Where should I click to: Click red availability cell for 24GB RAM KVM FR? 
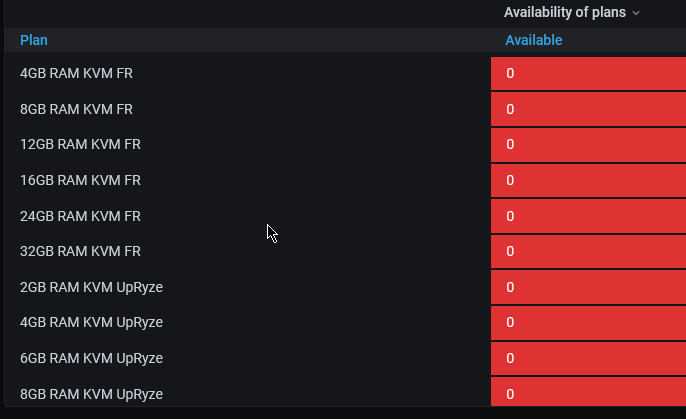point(588,216)
